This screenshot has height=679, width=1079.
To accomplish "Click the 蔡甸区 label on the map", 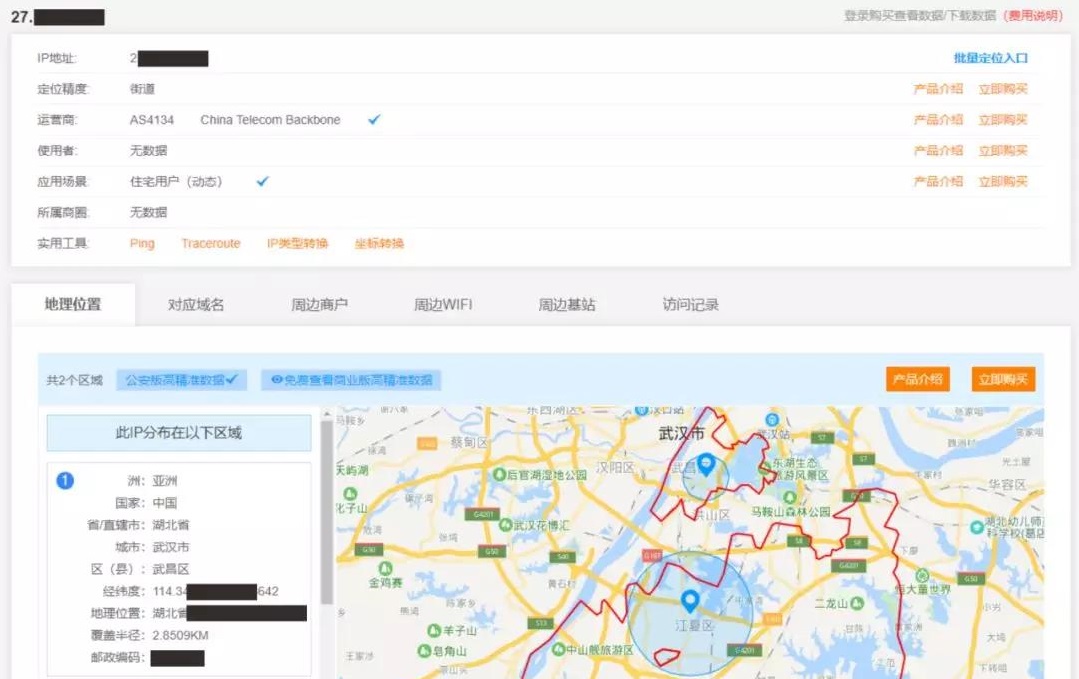I will click(x=469, y=442).
